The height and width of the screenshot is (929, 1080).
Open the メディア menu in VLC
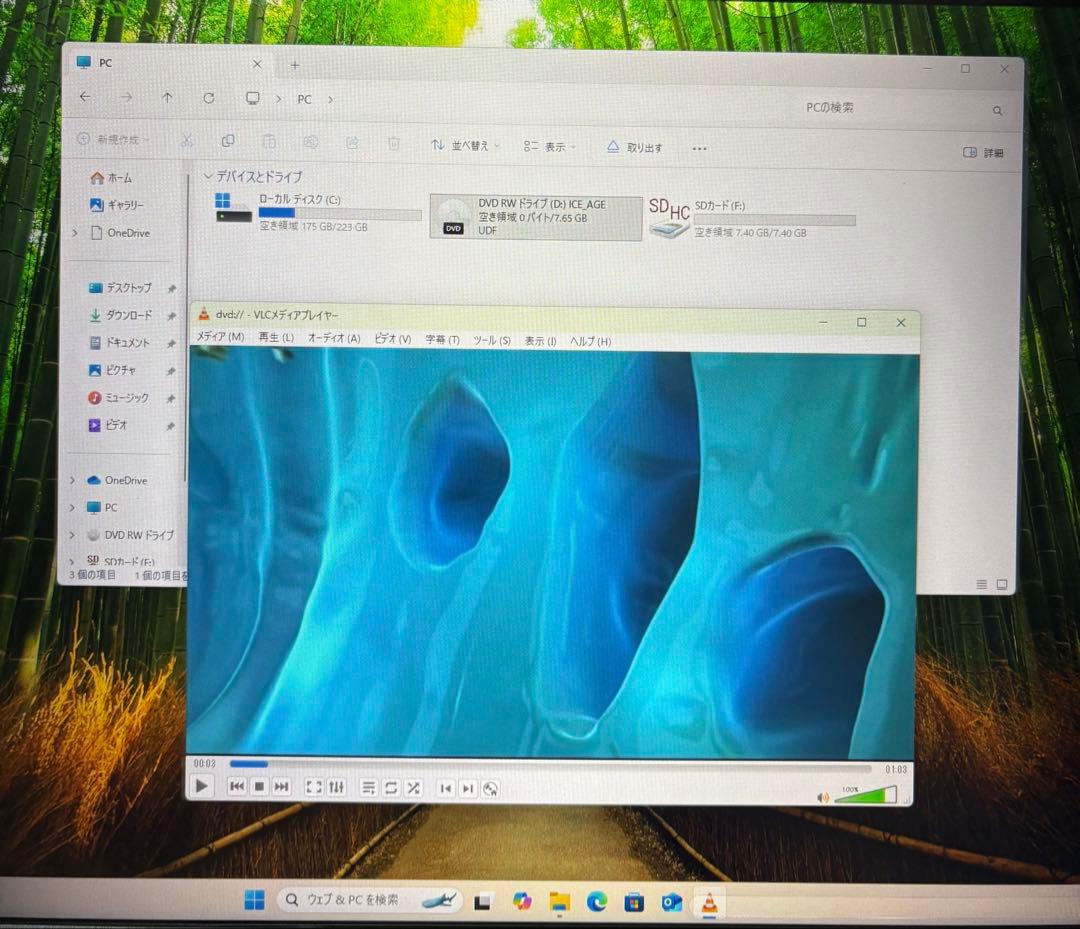point(219,340)
